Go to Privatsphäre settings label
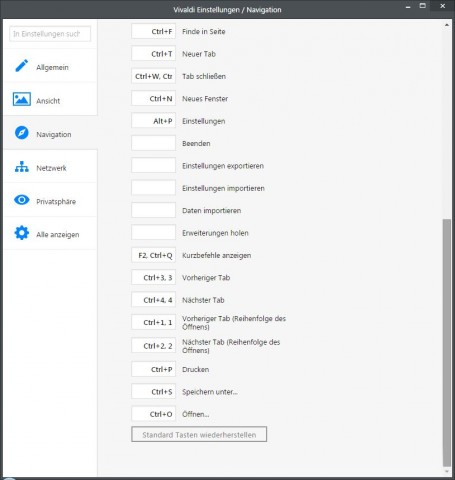 click(x=56, y=202)
